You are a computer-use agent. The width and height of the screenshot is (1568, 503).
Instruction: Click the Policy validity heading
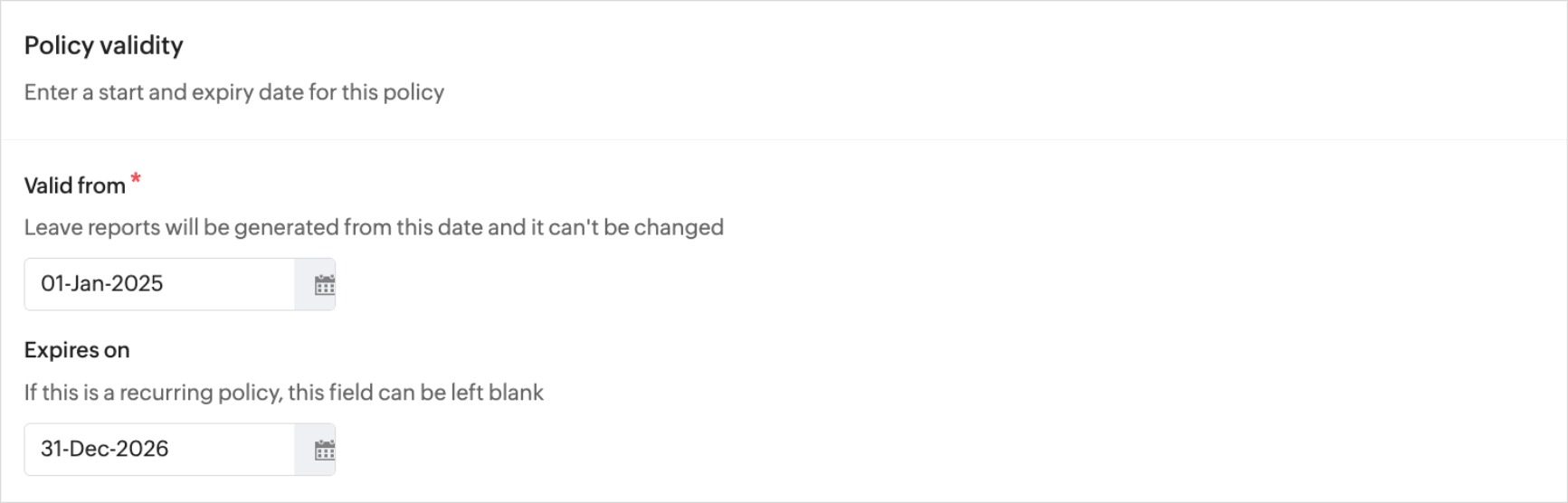(x=104, y=45)
